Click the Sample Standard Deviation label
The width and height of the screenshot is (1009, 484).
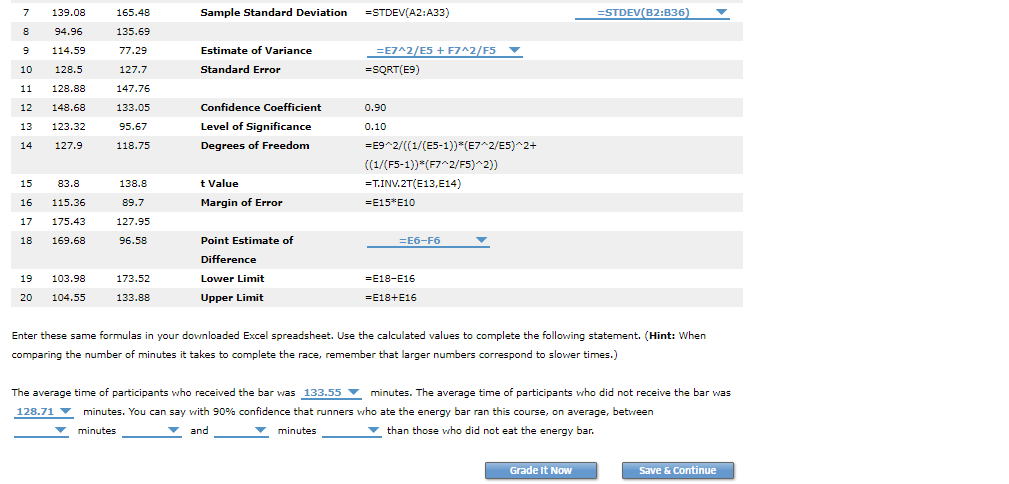[273, 13]
